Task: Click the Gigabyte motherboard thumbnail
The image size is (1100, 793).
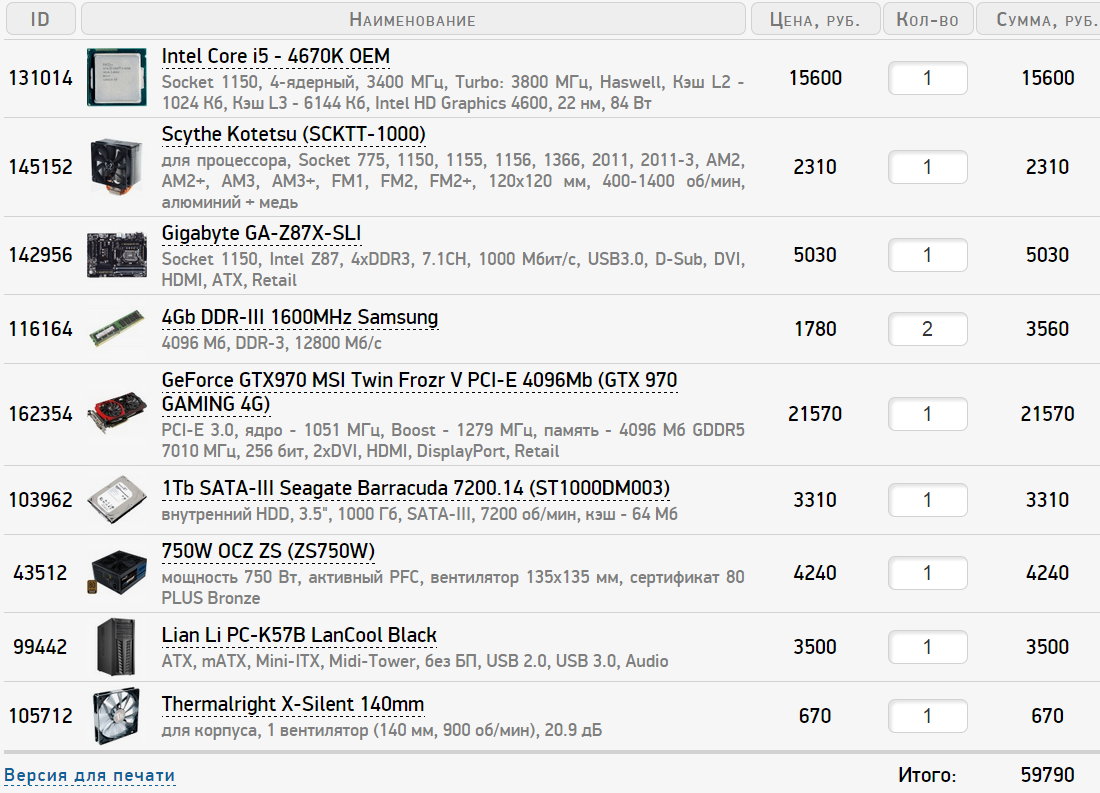Action: 116,255
